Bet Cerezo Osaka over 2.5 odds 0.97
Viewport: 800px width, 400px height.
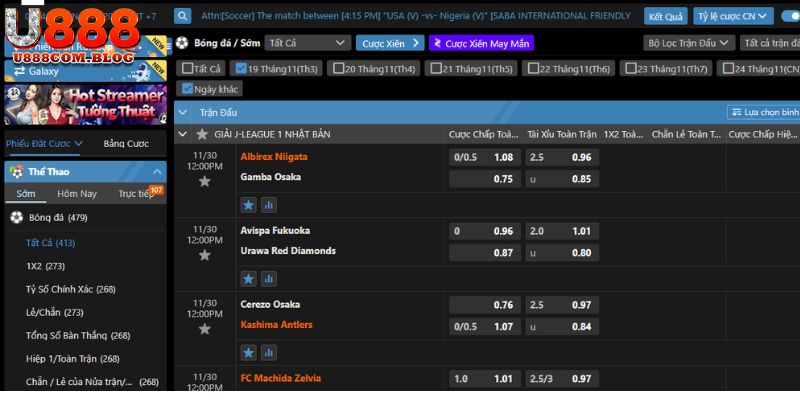pos(562,305)
